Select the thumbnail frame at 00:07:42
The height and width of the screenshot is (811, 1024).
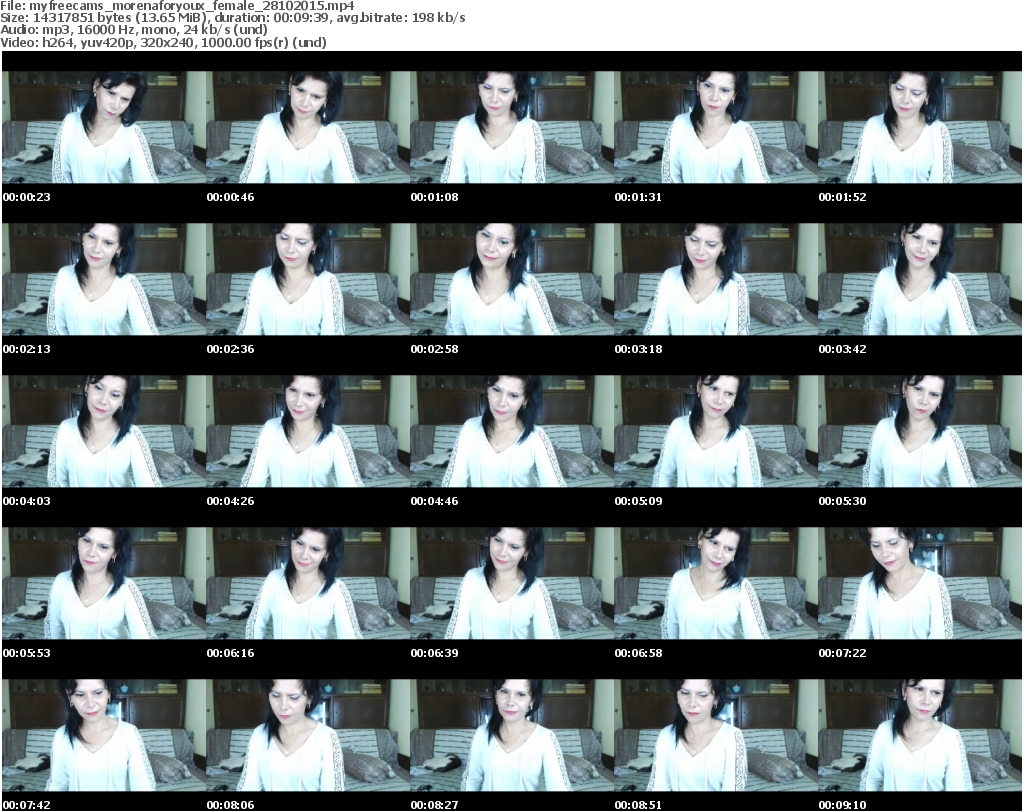[x=104, y=735]
